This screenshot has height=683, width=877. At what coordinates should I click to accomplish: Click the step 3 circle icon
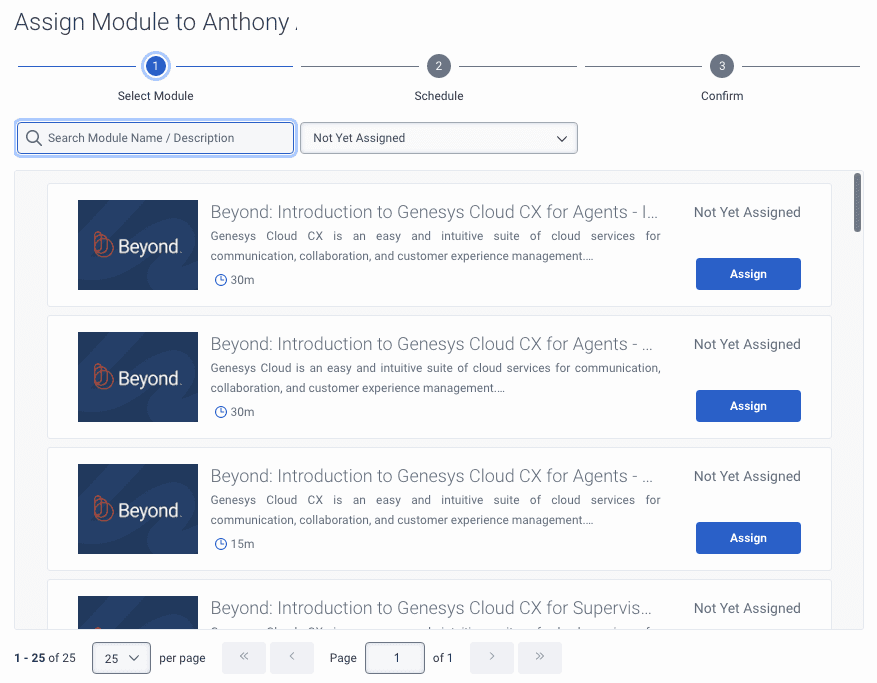click(722, 67)
